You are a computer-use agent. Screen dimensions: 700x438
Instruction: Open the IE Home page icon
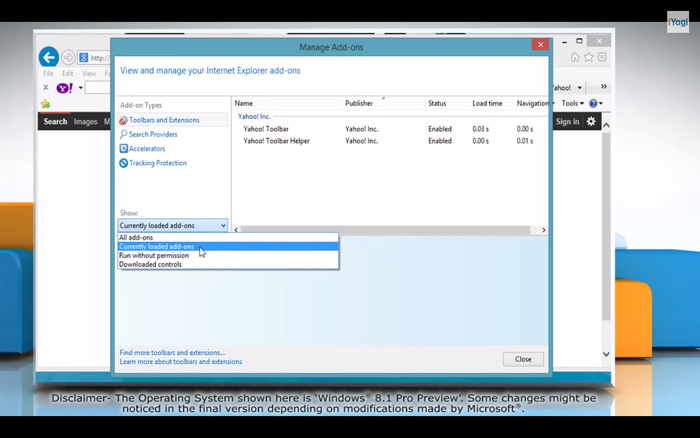click(x=575, y=58)
